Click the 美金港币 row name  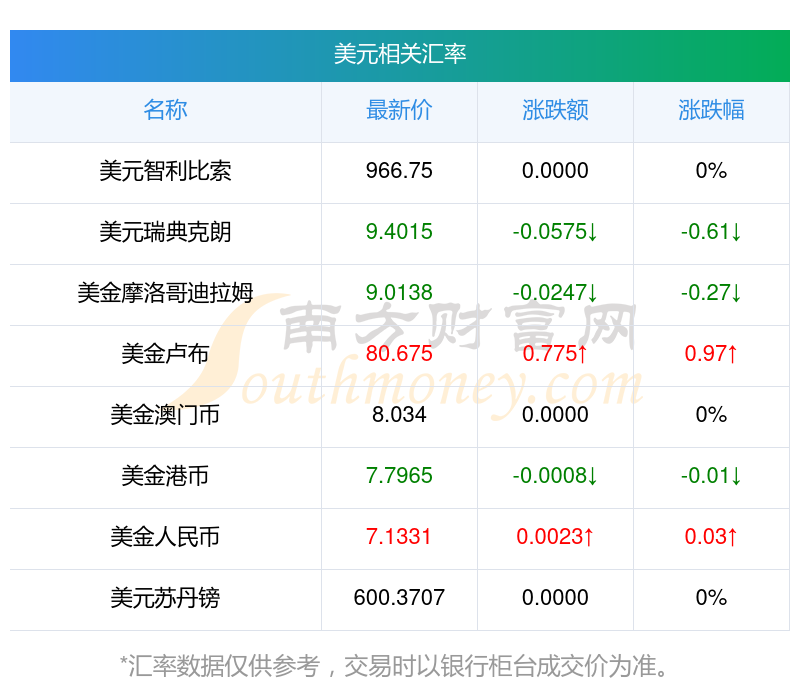165,476
